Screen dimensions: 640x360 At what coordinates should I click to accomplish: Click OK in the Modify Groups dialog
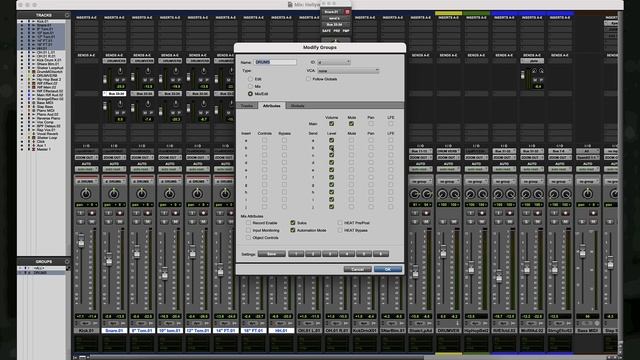pos(388,269)
